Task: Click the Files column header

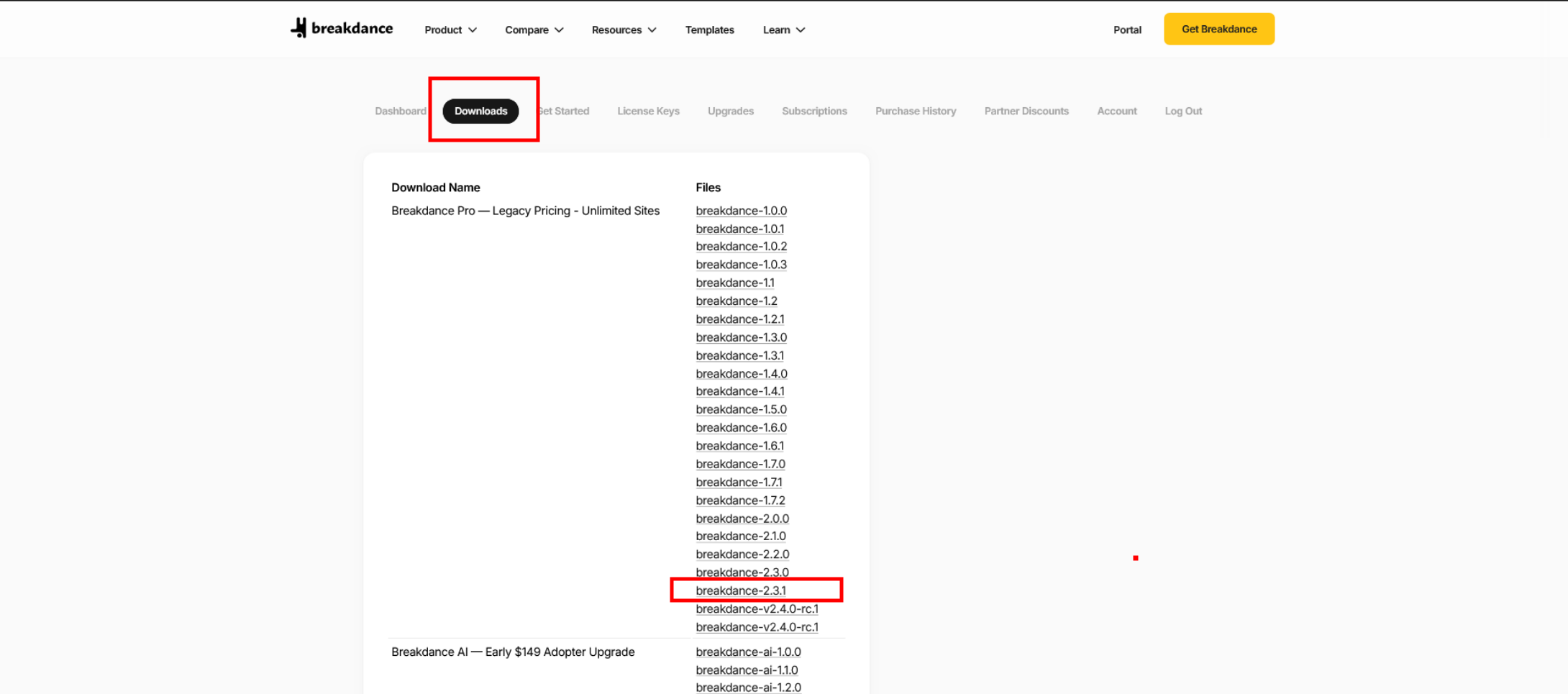Action: (708, 187)
